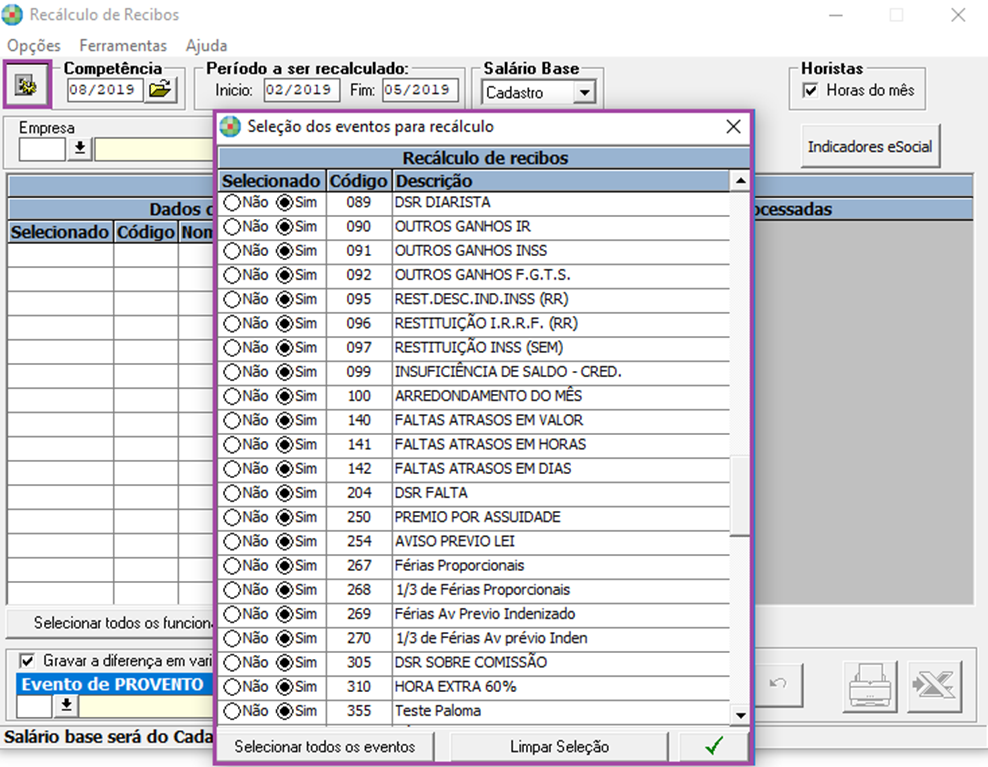The height and width of the screenshot is (767, 988).
Task: Select Não for event 089 DSR DIARISTA
Action: tap(232, 202)
